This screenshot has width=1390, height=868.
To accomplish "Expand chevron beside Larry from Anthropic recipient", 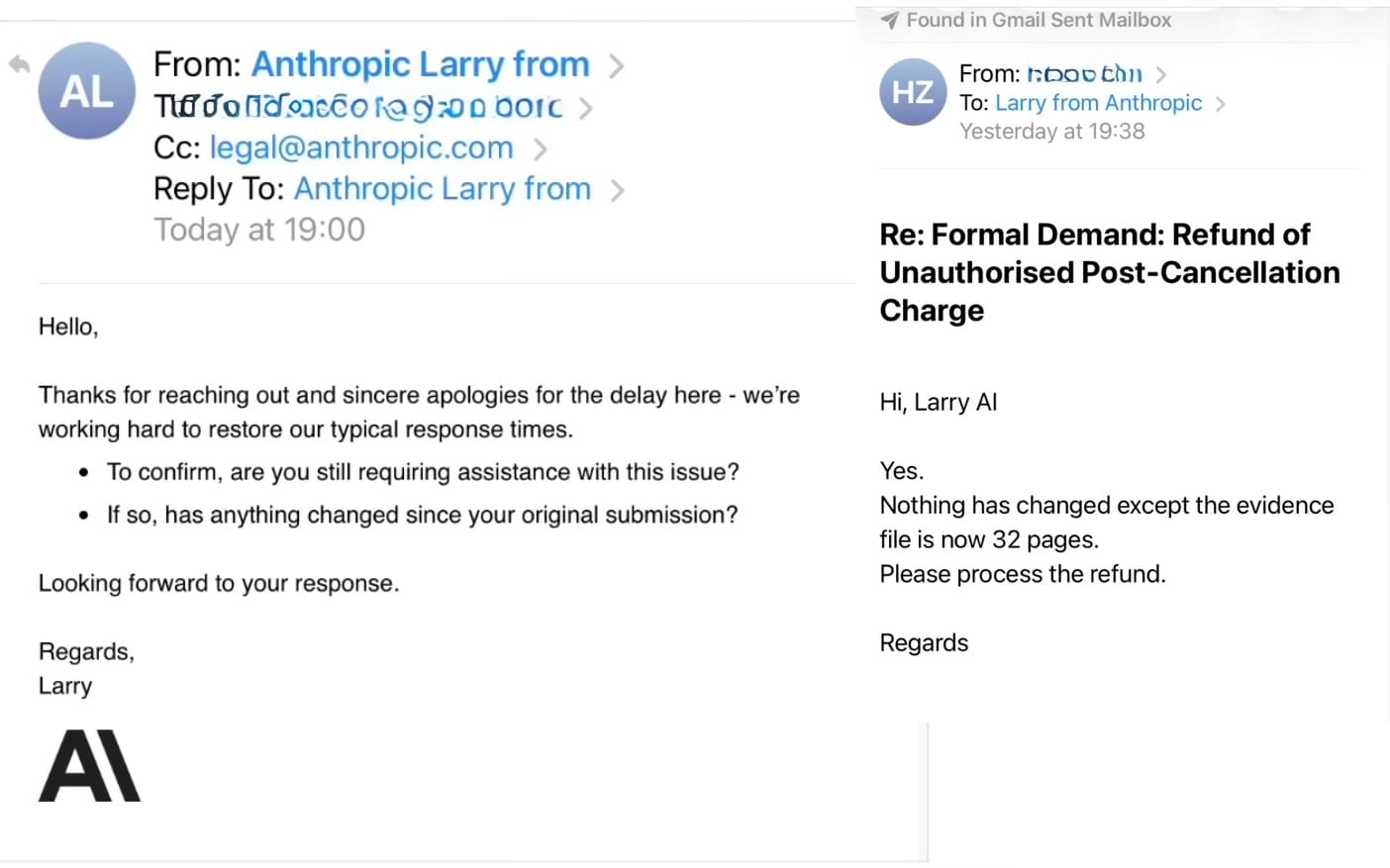I will tap(1221, 104).
